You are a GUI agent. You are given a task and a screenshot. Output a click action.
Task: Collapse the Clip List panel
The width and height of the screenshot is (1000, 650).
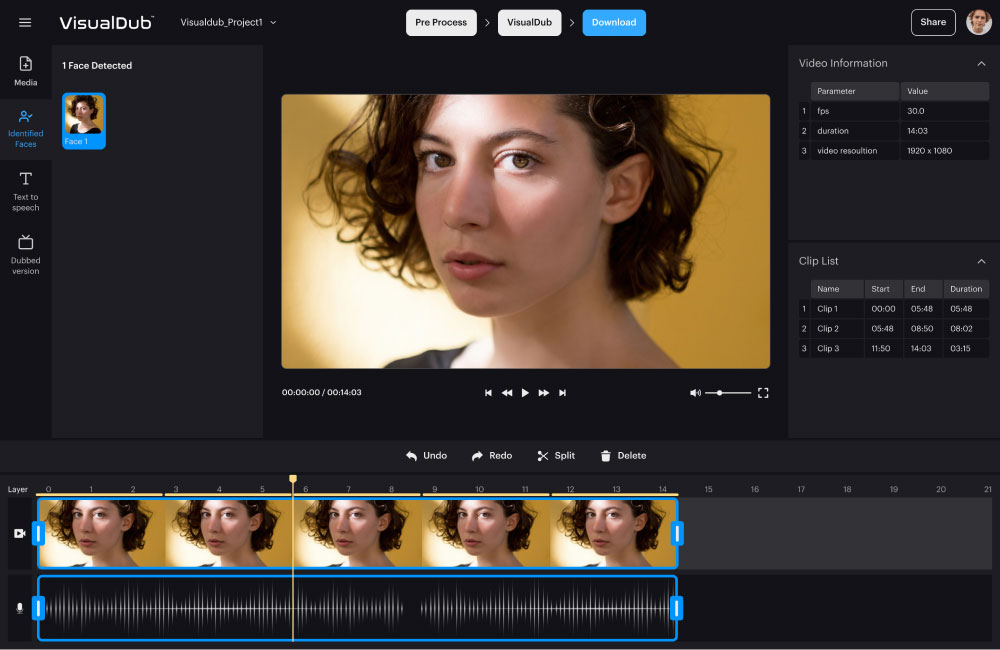point(981,261)
